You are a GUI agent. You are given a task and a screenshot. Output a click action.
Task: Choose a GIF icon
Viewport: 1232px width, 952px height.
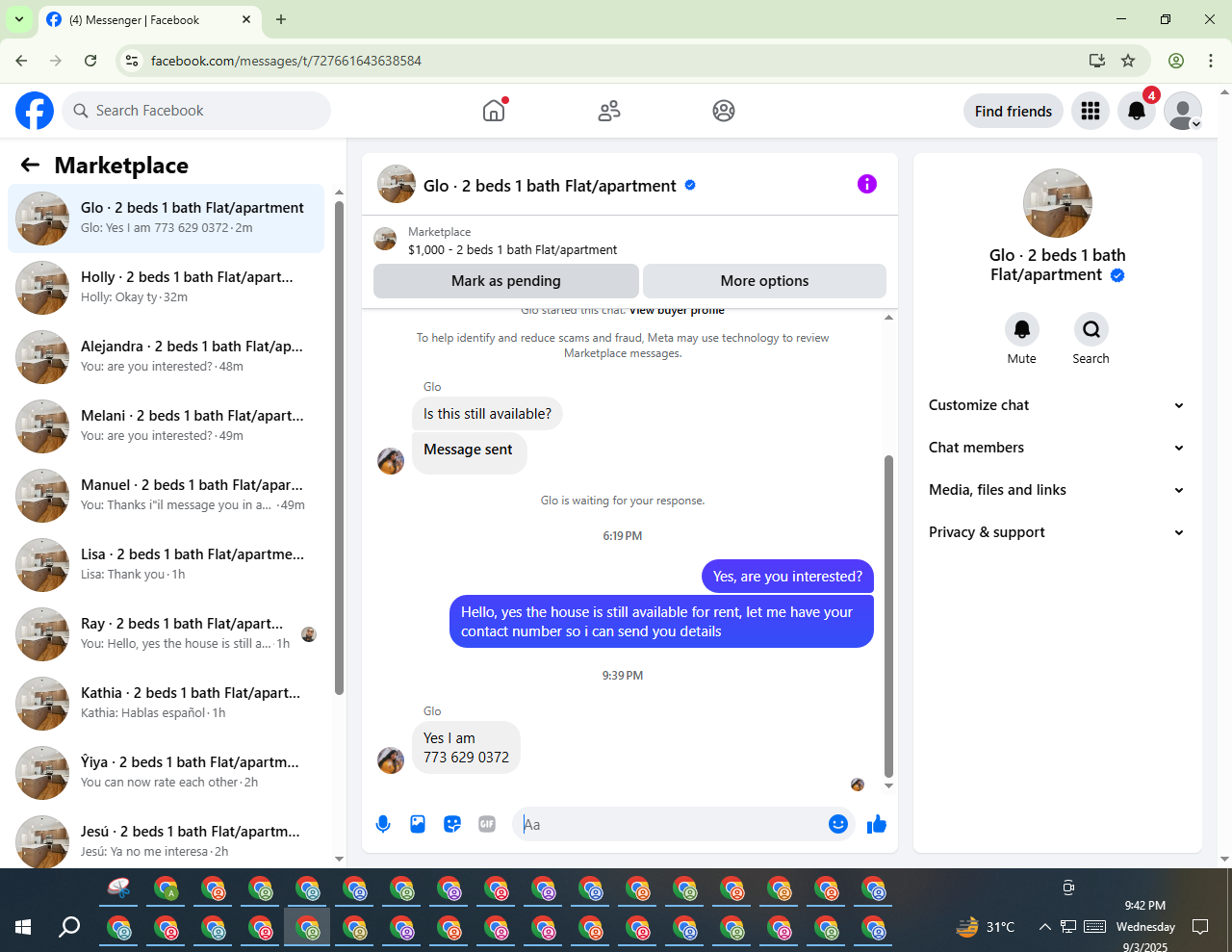[x=487, y=824]
